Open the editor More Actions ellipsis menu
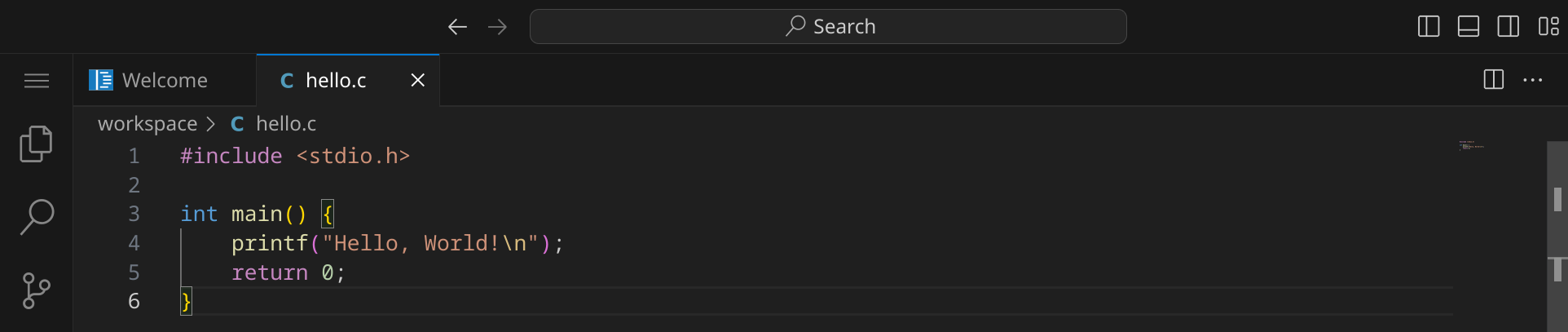The image size is (1568, 332). [1533, 80]
